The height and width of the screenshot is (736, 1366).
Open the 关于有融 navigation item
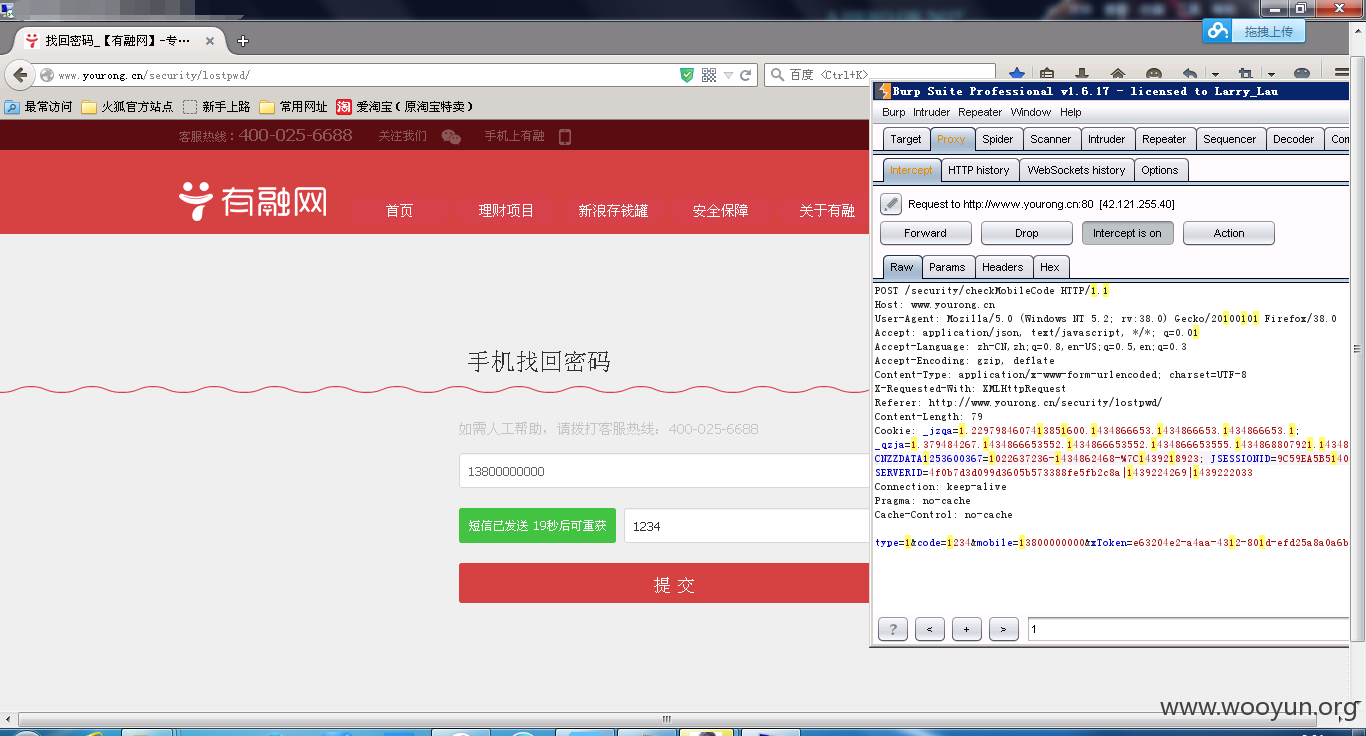click(827, 210)
